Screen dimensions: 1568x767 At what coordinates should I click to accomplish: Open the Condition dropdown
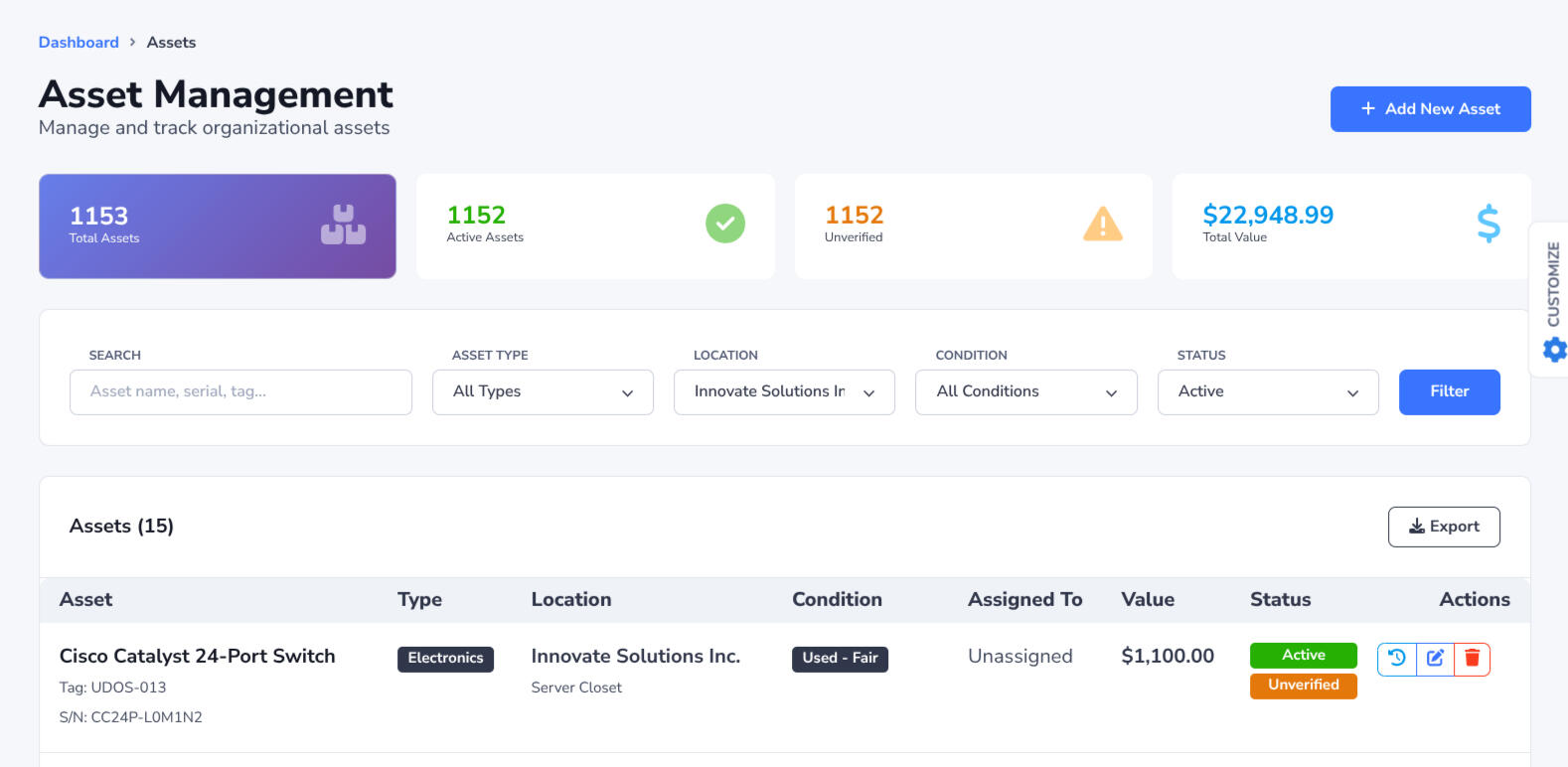[x=1025, y=392]
